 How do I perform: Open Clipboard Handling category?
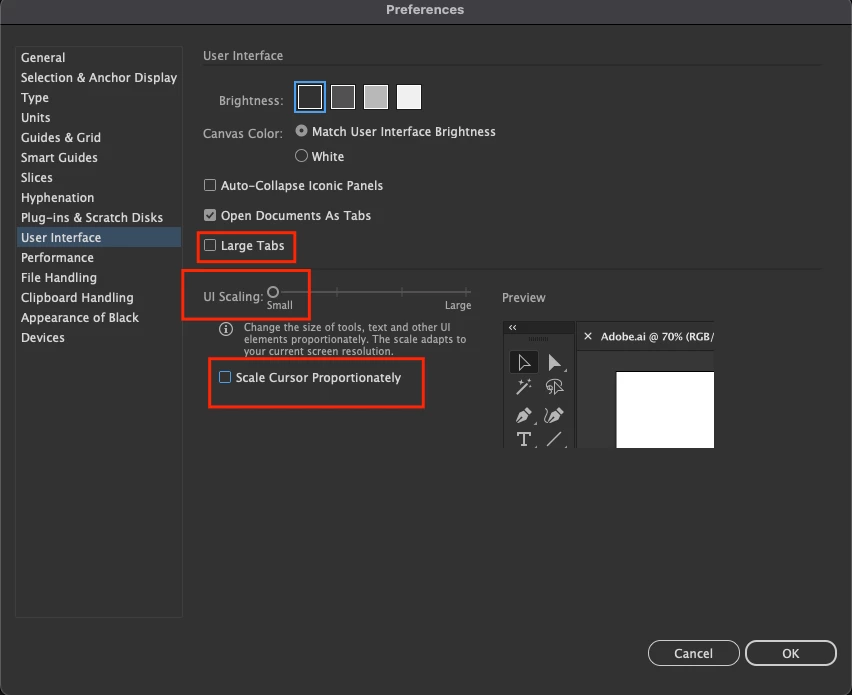click(98, 298)
